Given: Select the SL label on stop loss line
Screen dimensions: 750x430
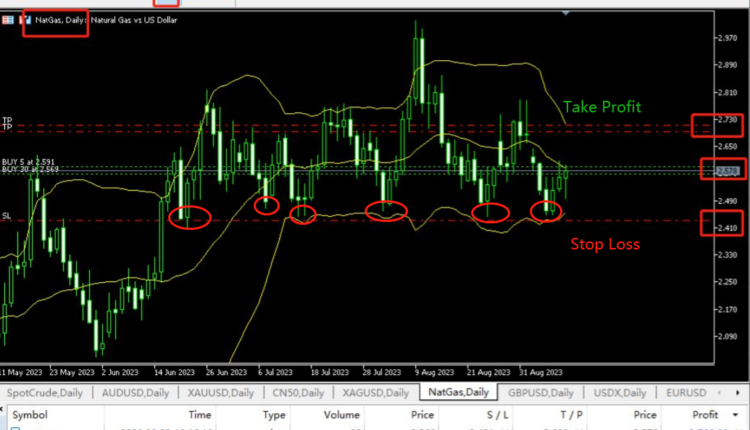Looking at the screenshot, I should (7, 216).
